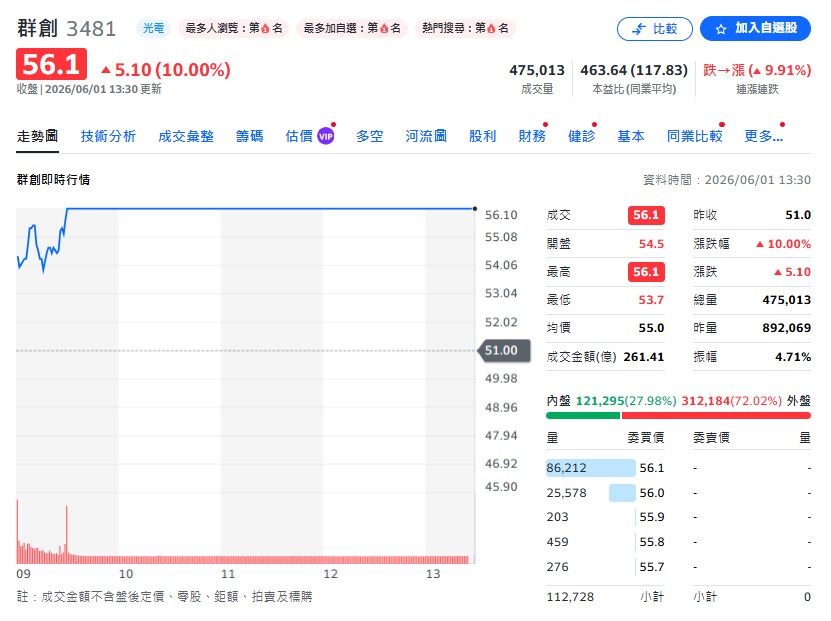
Task: Click the 463.64 (117.83) 本益比 value
Action: 634,70
